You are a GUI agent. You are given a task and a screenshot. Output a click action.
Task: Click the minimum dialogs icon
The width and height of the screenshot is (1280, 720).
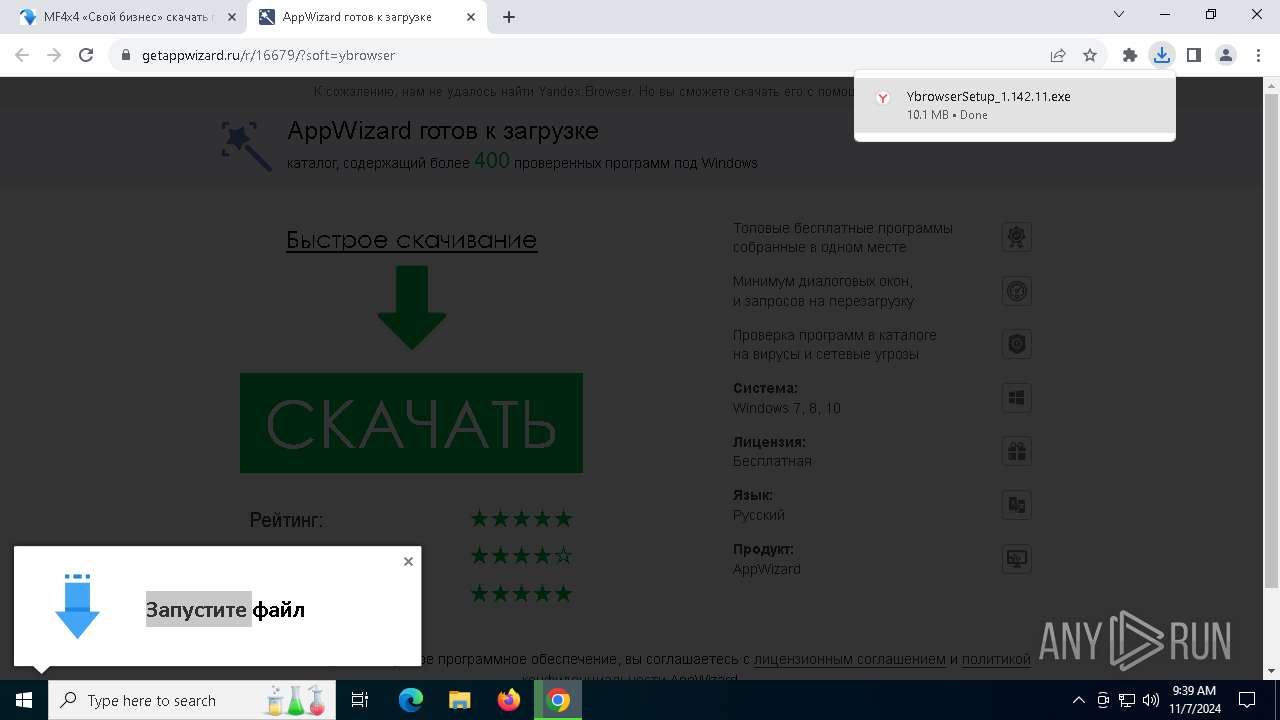(x=1017, y=291)
